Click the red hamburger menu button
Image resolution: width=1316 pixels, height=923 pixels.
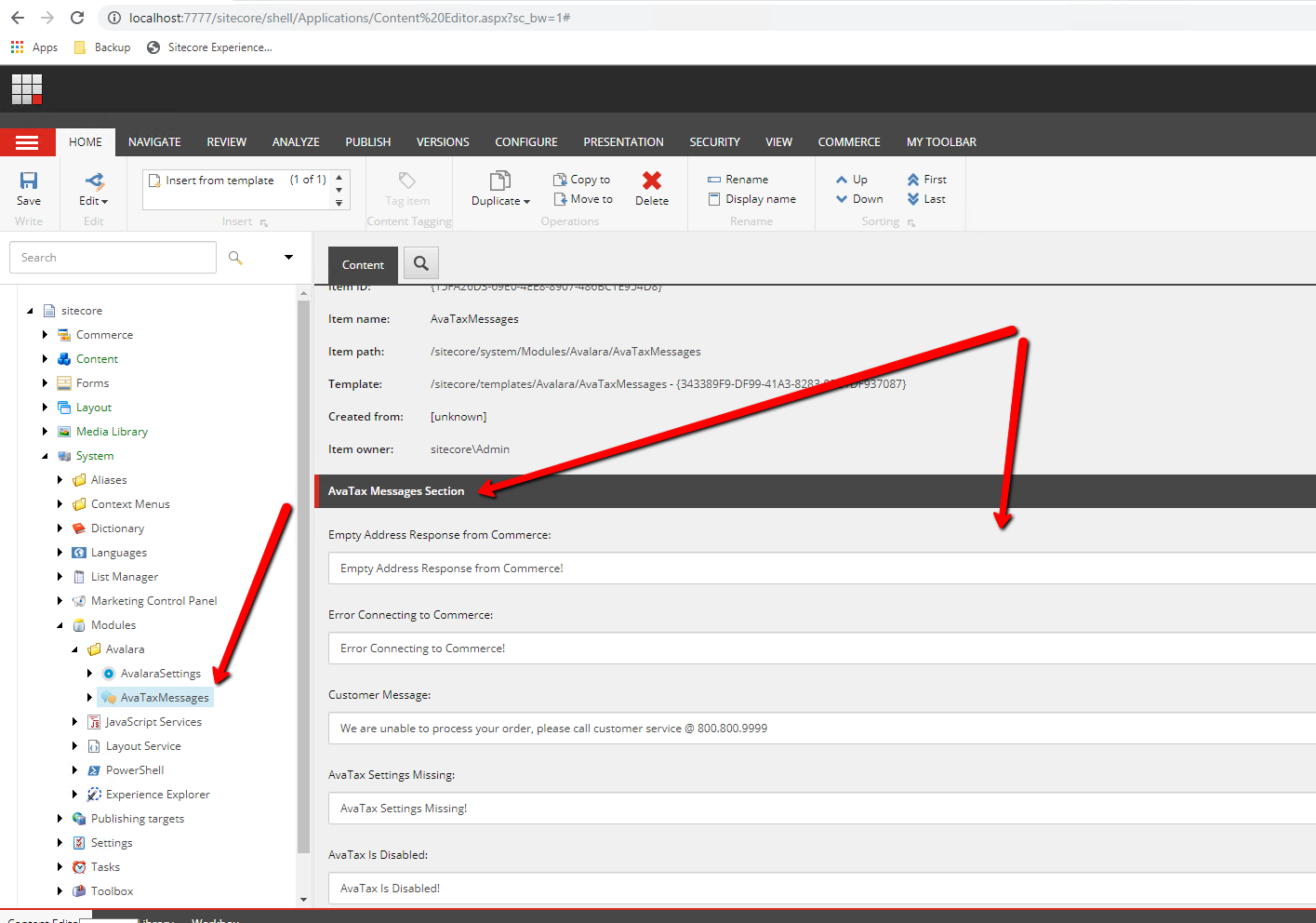tap(27, 142)
